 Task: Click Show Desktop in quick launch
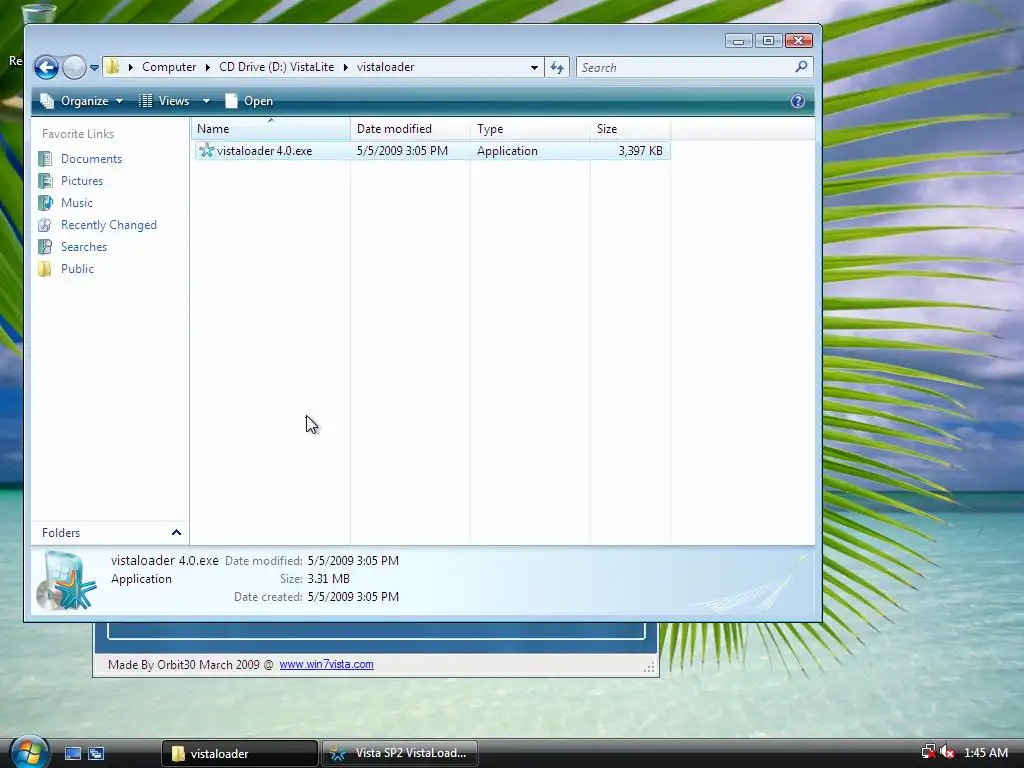[x=72, y=754]
